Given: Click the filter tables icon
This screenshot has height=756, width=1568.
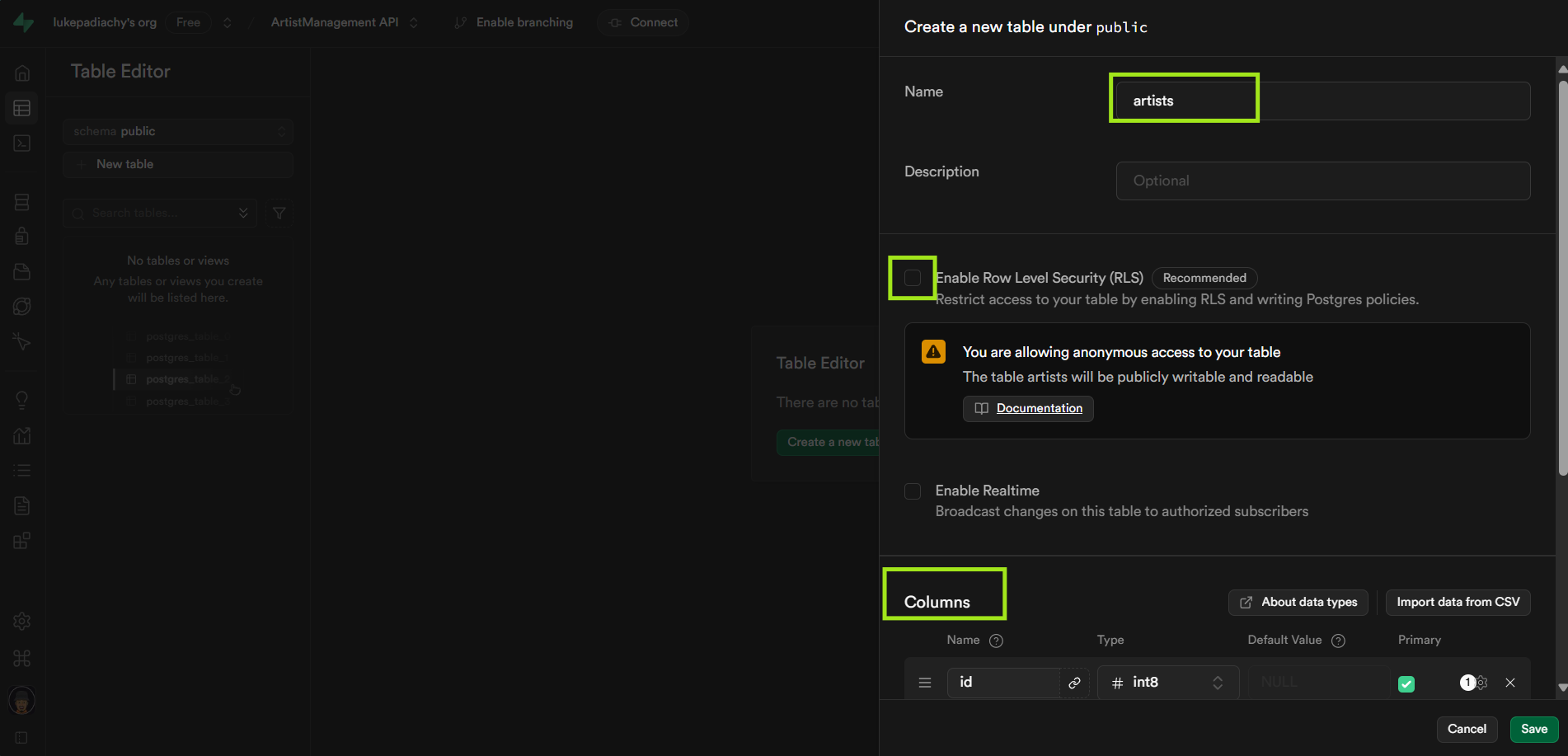Looking at the screenshot, I should tap(279, 213).
